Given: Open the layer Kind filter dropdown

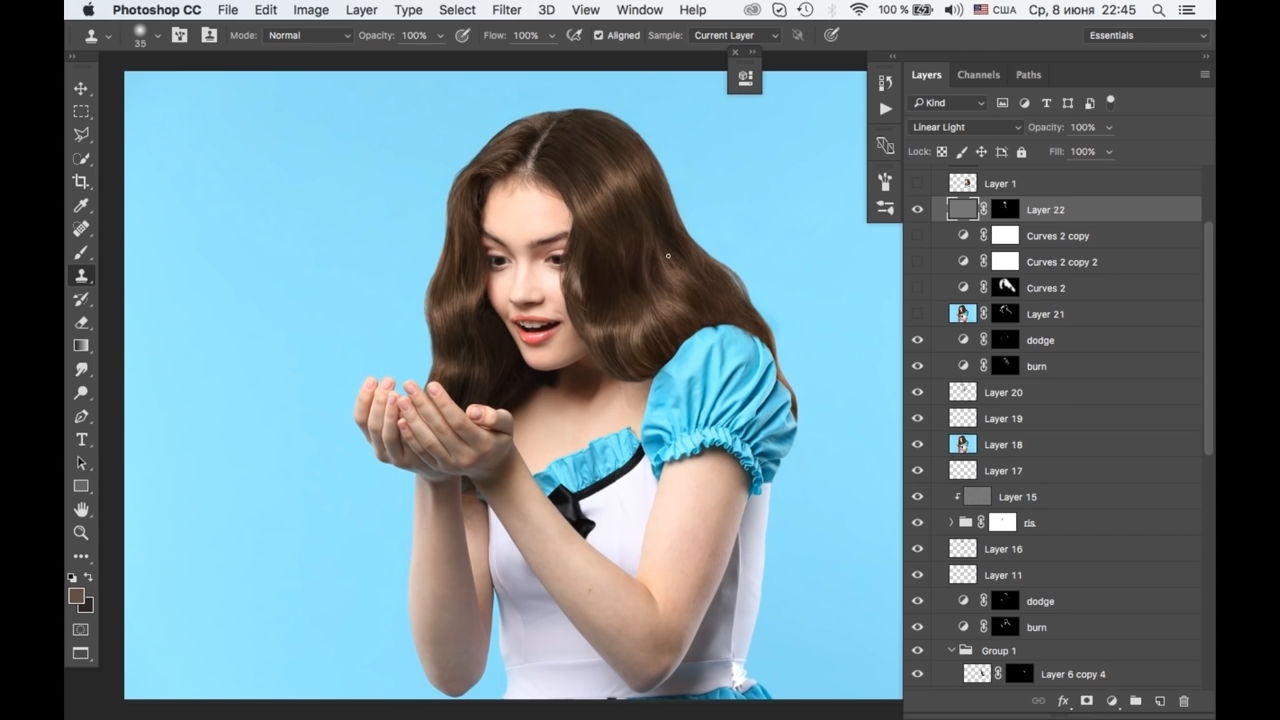Looking at the screenshot, I should pyautogui.click(x=947, y=103).
